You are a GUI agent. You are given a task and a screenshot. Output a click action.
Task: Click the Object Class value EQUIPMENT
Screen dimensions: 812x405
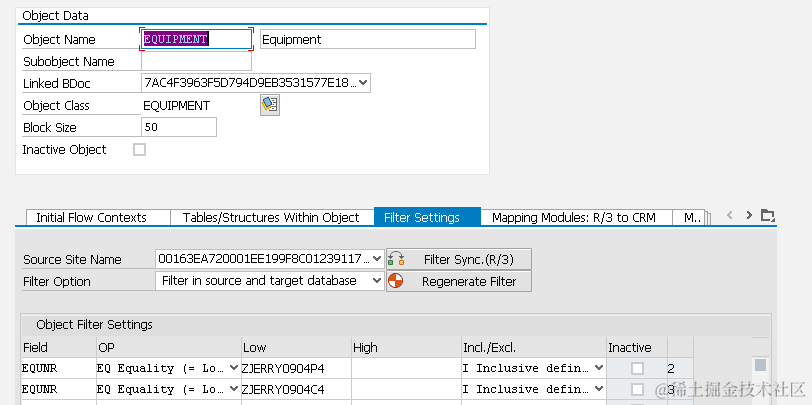(177, 106)
